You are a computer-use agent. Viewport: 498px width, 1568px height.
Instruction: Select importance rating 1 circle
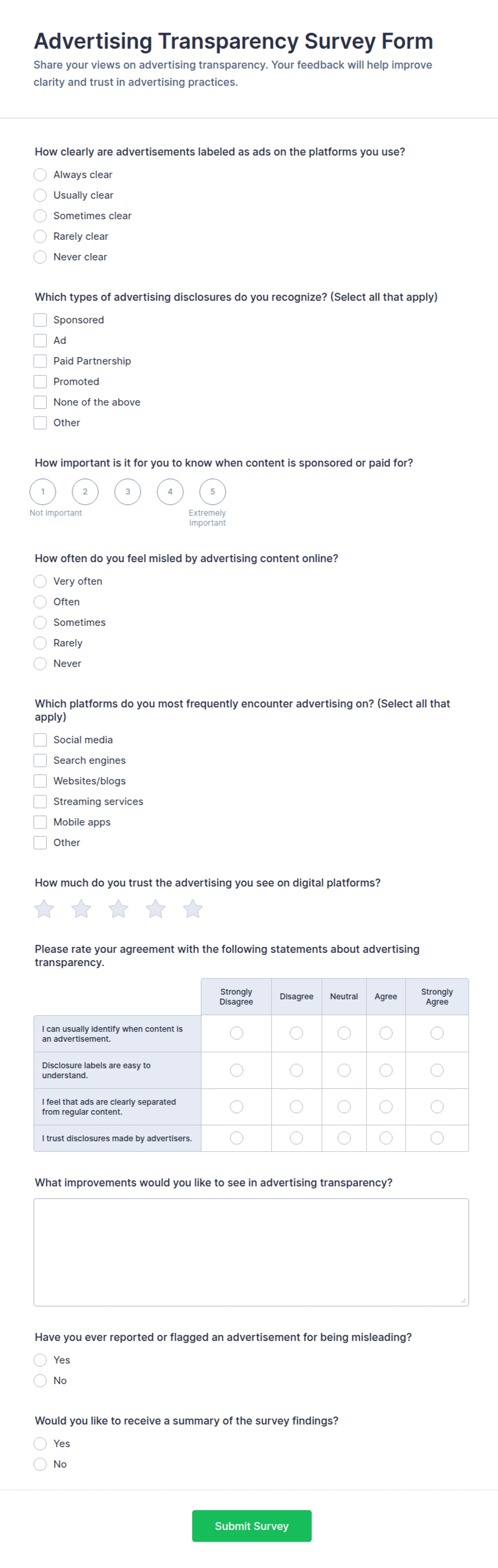(43, 491)
